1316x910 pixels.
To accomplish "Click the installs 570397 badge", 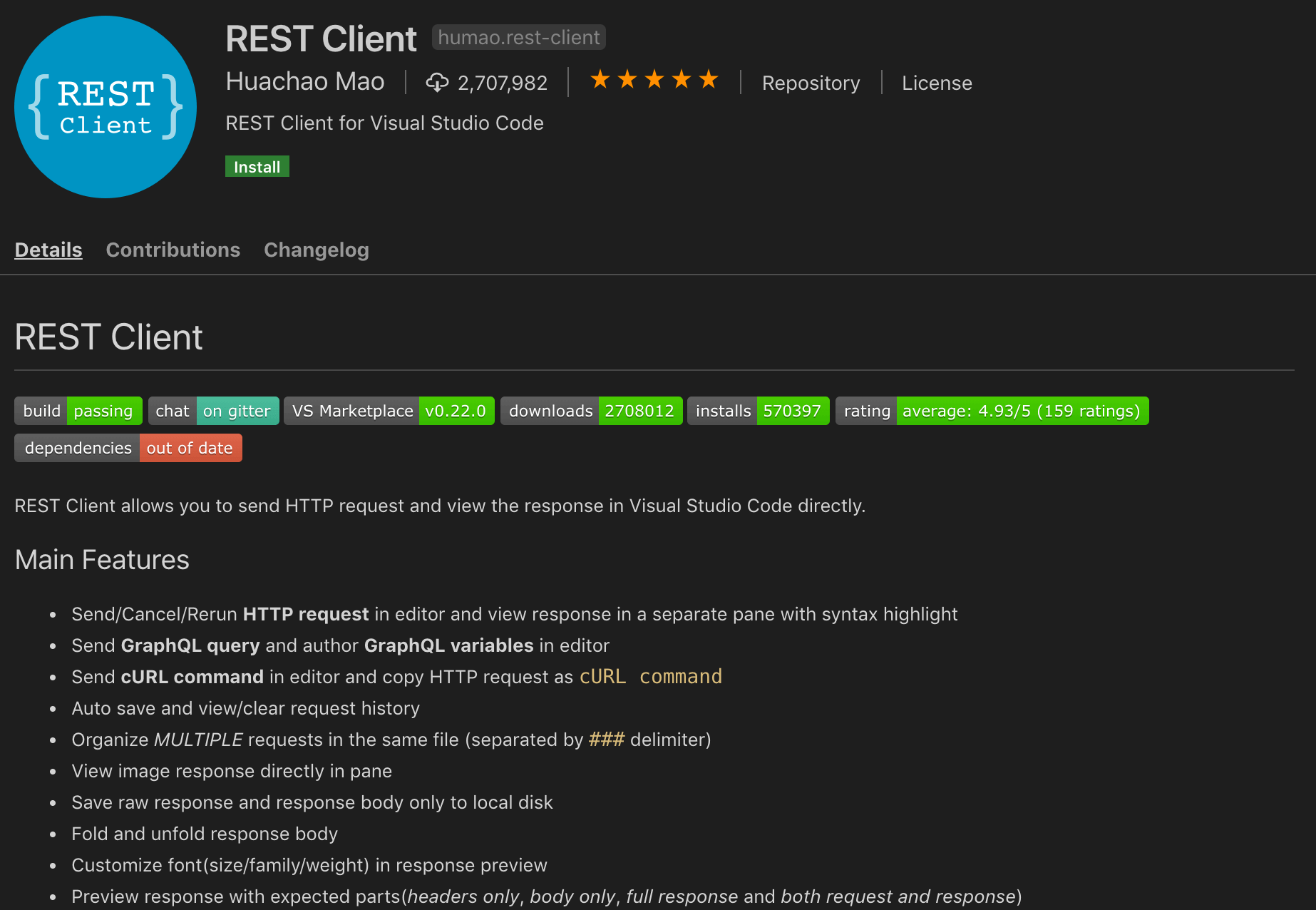I will pos(759,411).
